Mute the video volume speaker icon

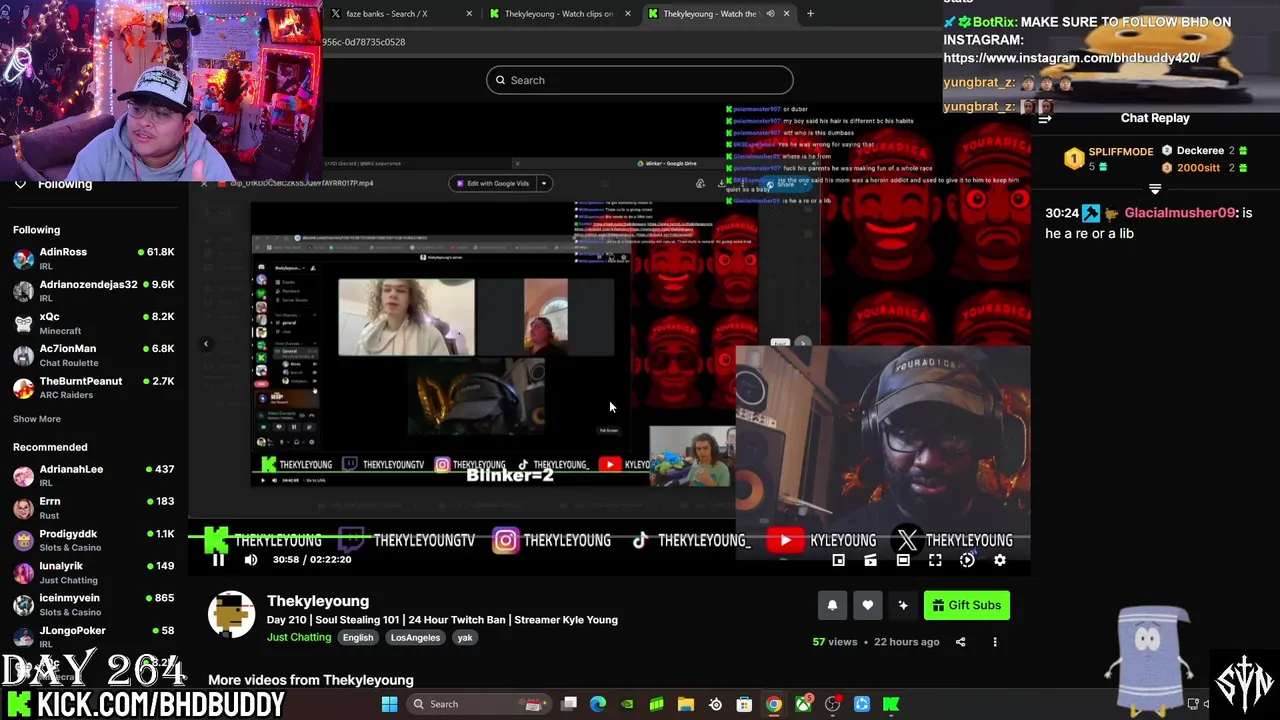(251, 560)
